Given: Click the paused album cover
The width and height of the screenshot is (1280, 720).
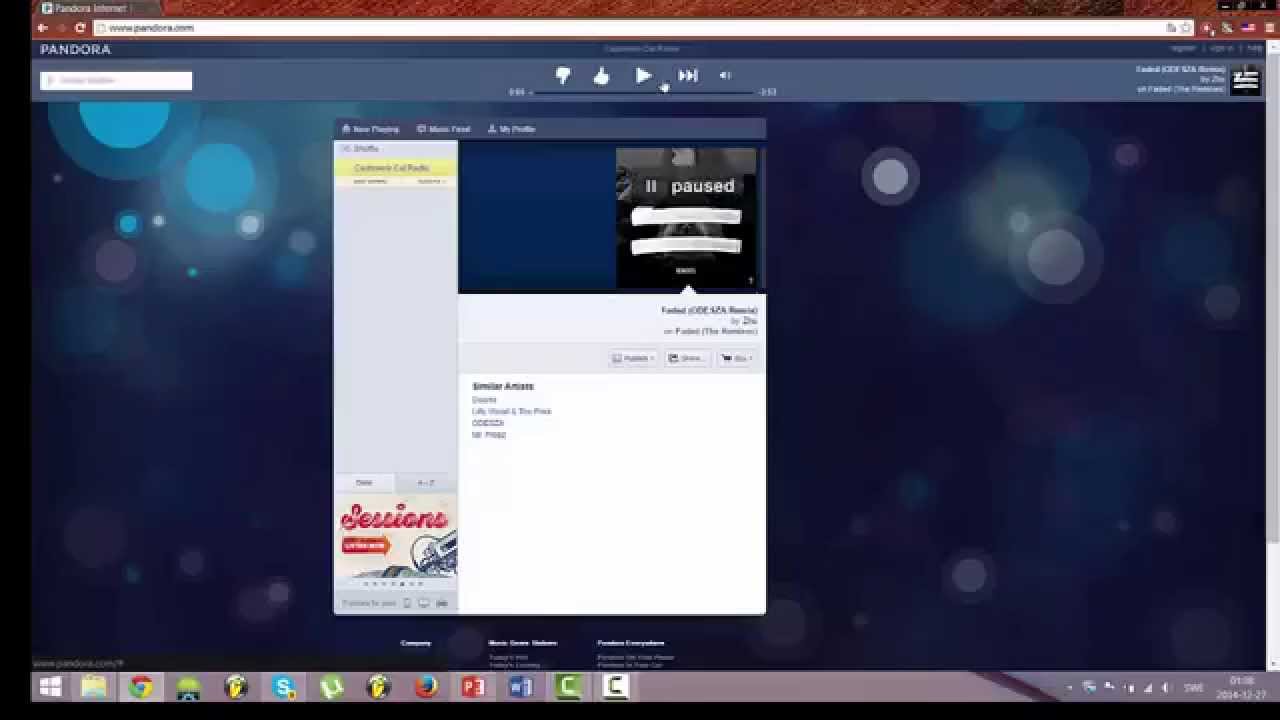Looking at the screenshot, I should tap(686, 218).
